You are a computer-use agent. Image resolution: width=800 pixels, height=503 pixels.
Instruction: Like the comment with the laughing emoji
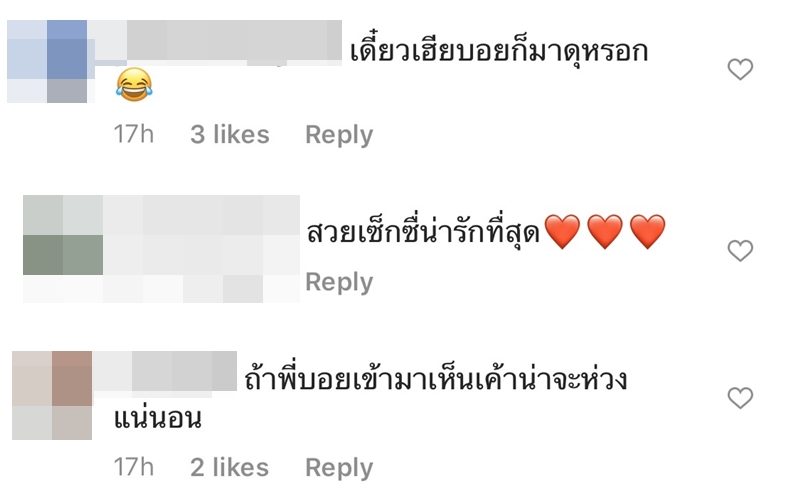click(740, 69)
